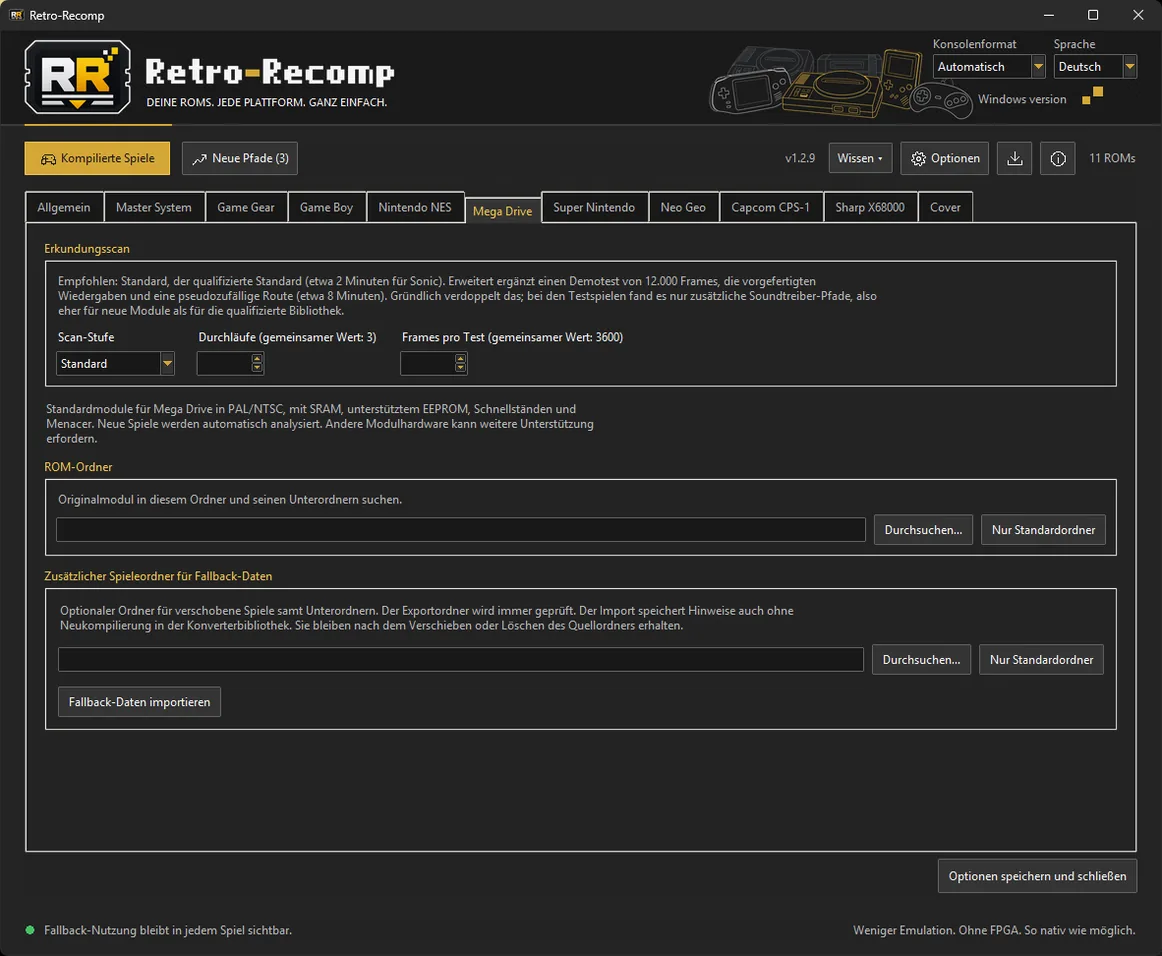This screenshot has width=1162, height=956.
Task: Open Kompilierte Spiele view
Action: point(97,159)
